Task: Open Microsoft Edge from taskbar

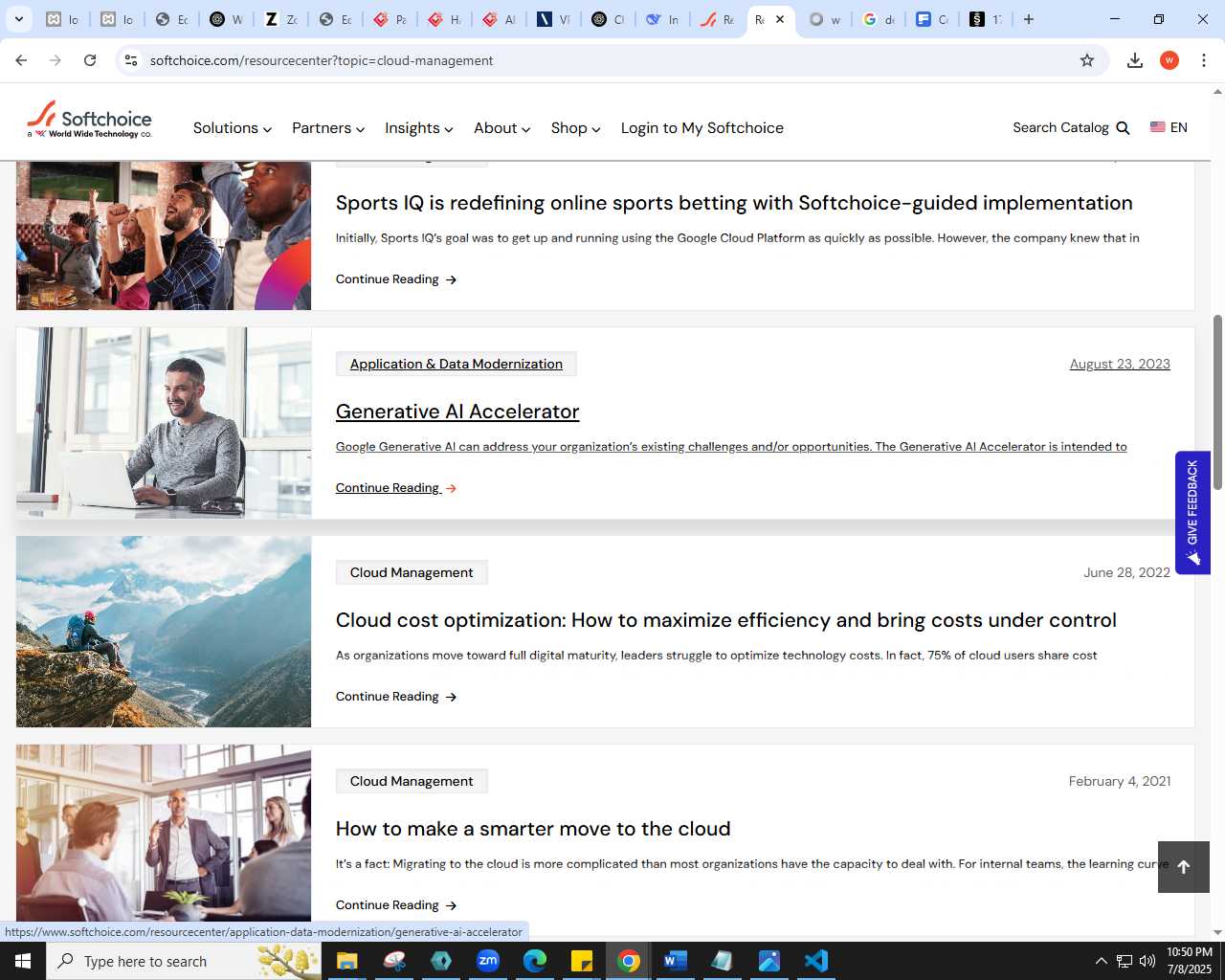Action: click(535, 961)
